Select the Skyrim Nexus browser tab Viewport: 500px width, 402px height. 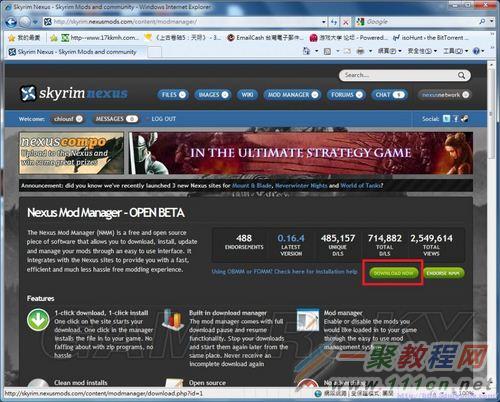click(75, 52)
